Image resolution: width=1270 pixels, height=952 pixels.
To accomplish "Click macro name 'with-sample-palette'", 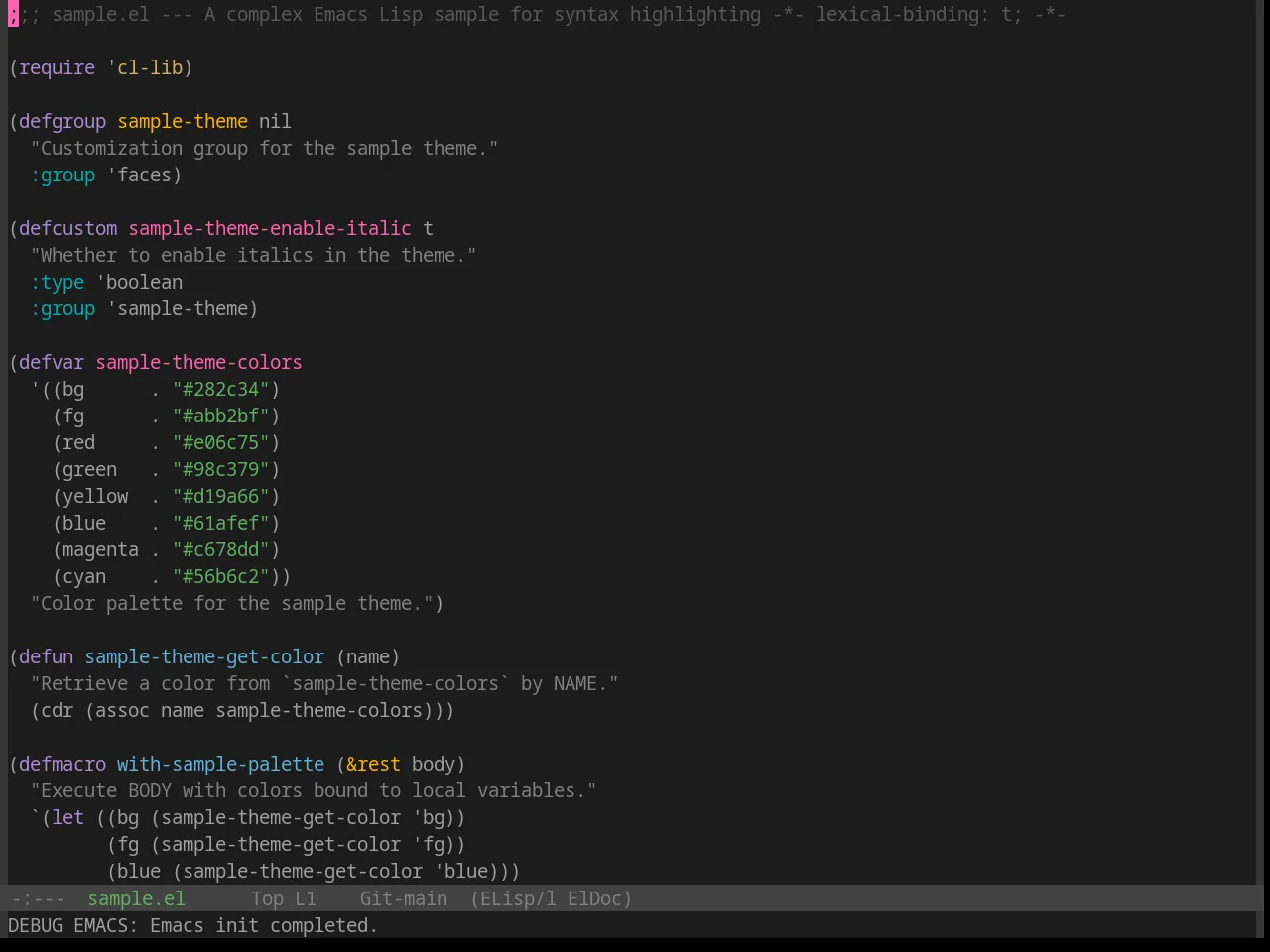I will tap(220, 764).
